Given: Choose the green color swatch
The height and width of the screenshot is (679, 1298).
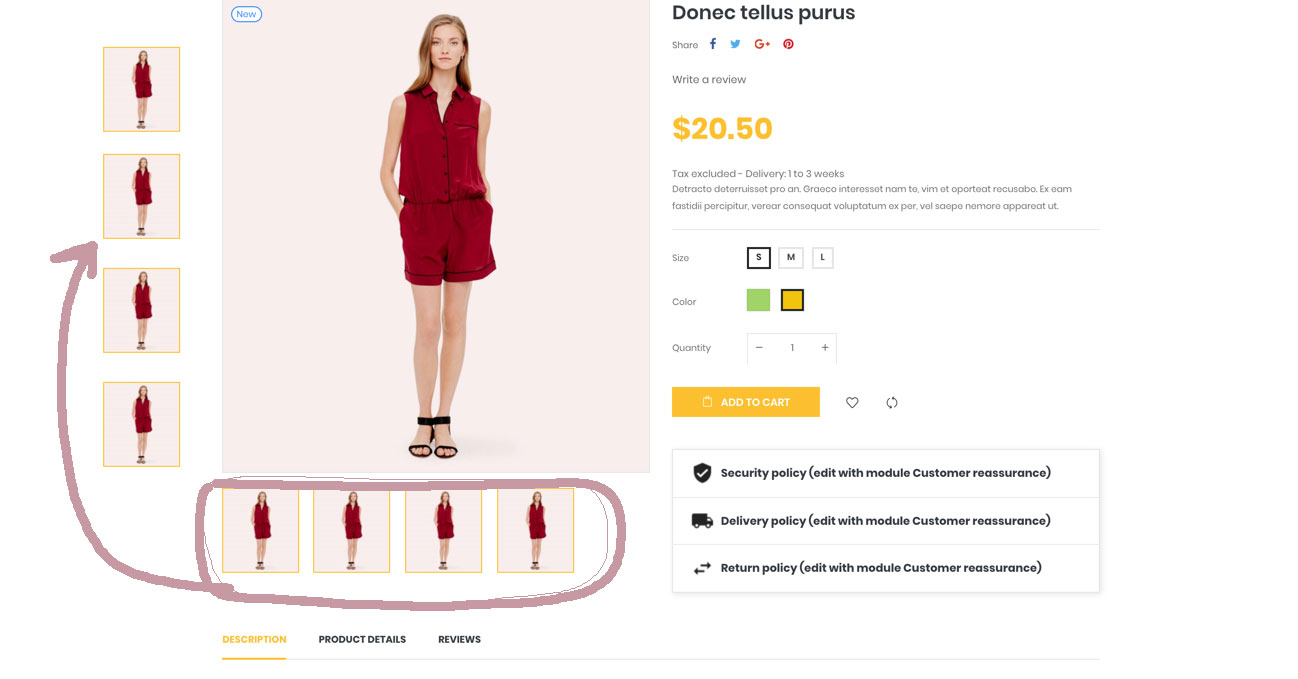Looking at the screenshot, I should pyautogui.click(x=758, y=300).
